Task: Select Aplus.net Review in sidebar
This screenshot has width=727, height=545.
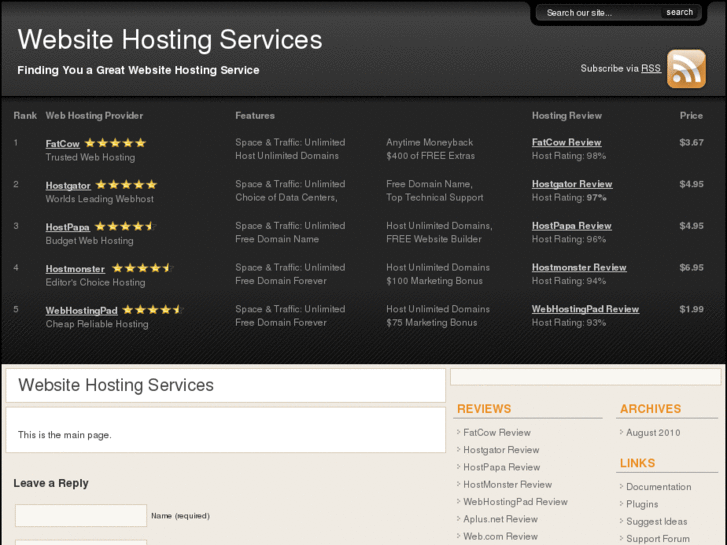Action: (501, 519)
